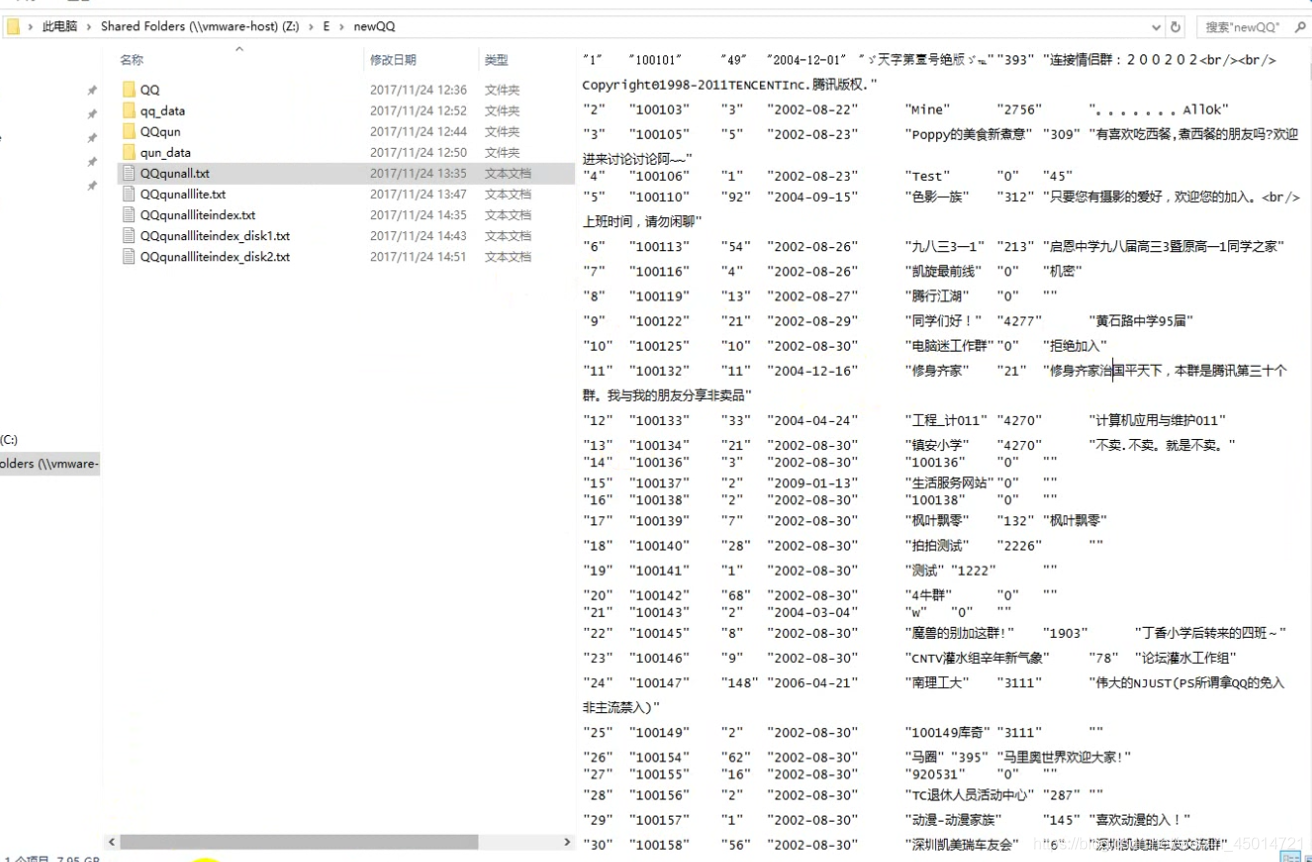
Task: Click the horizontal scrollbar left arrow
Action: (112, 842)
